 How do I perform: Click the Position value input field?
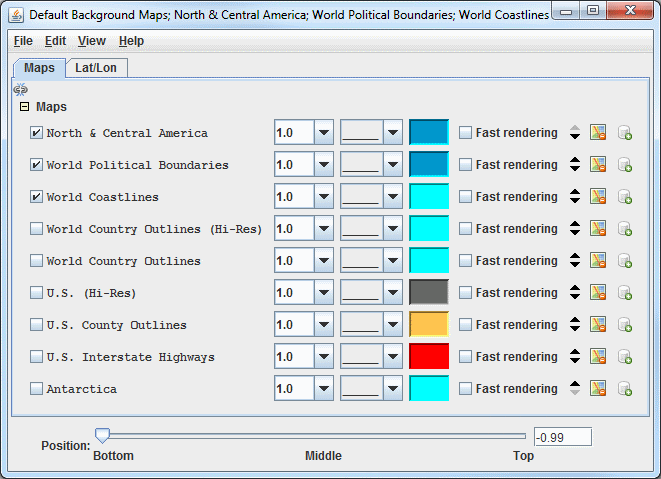tap(563, 437)
